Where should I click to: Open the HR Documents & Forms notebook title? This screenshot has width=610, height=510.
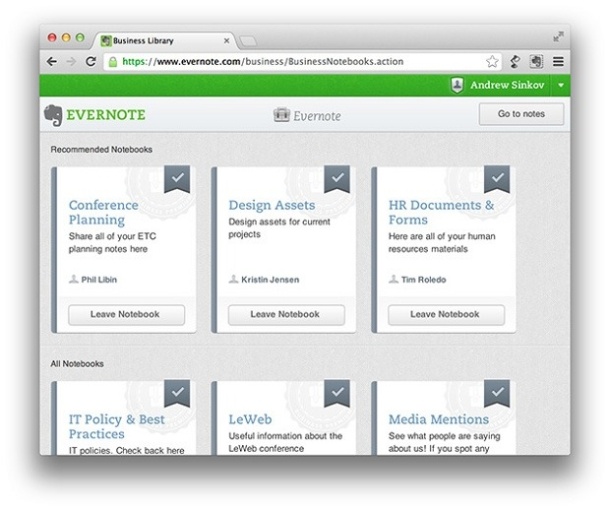441,212
